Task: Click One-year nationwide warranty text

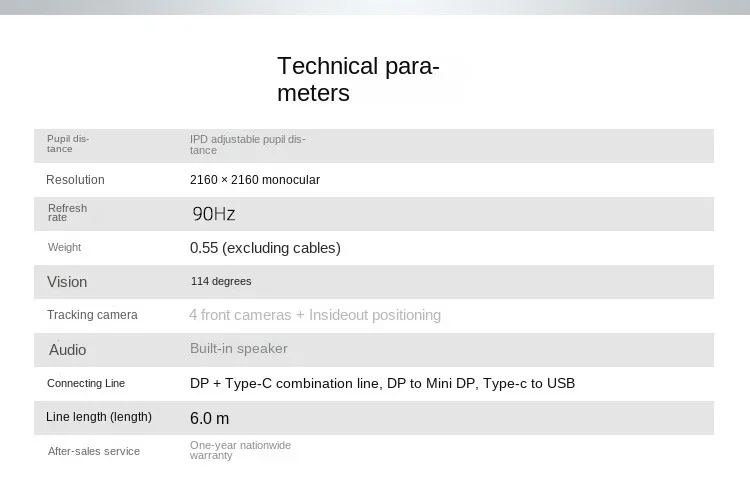Action: pos(240,450)
